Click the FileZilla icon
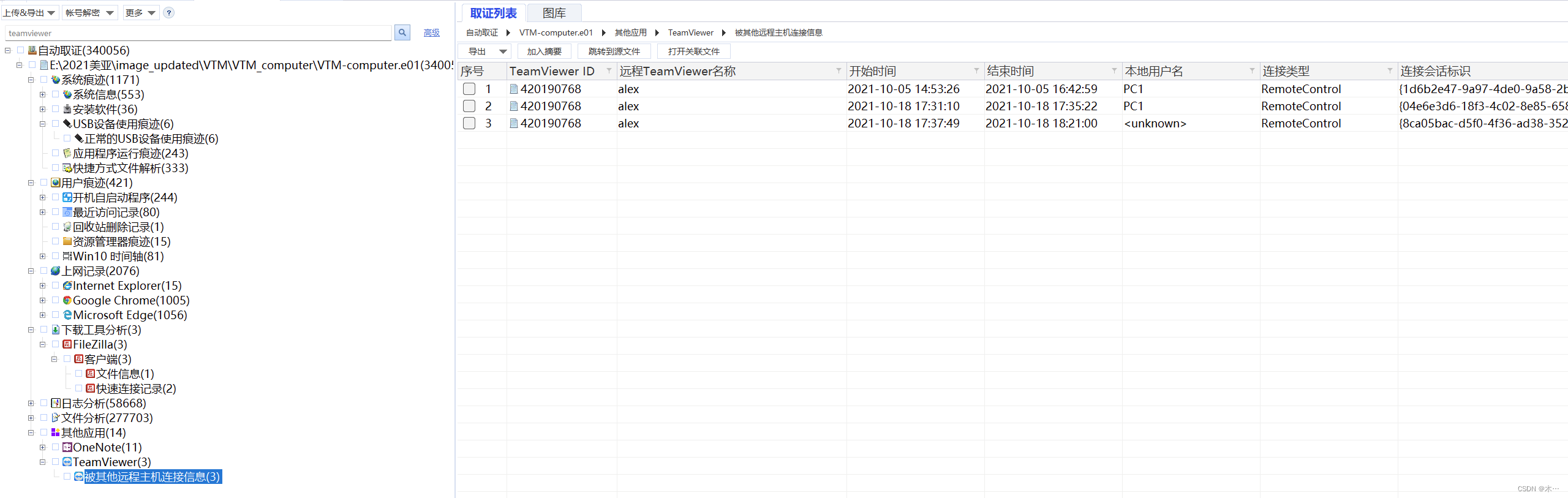 67,344
